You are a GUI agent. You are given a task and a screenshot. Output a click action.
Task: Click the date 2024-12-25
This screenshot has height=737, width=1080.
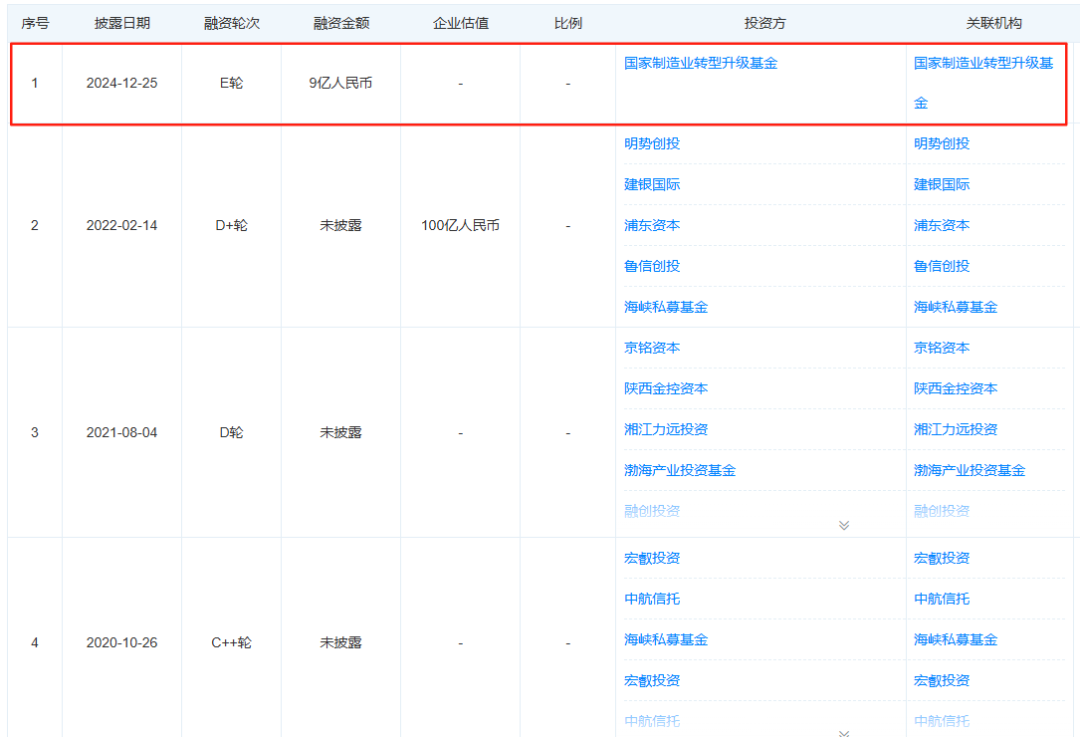click(x=122, y=83)
